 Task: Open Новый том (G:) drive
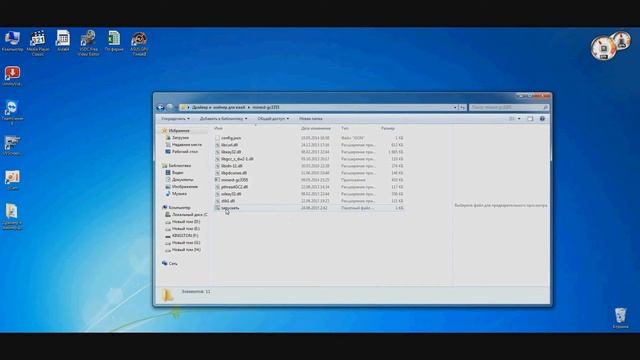[x=185, y=242]
